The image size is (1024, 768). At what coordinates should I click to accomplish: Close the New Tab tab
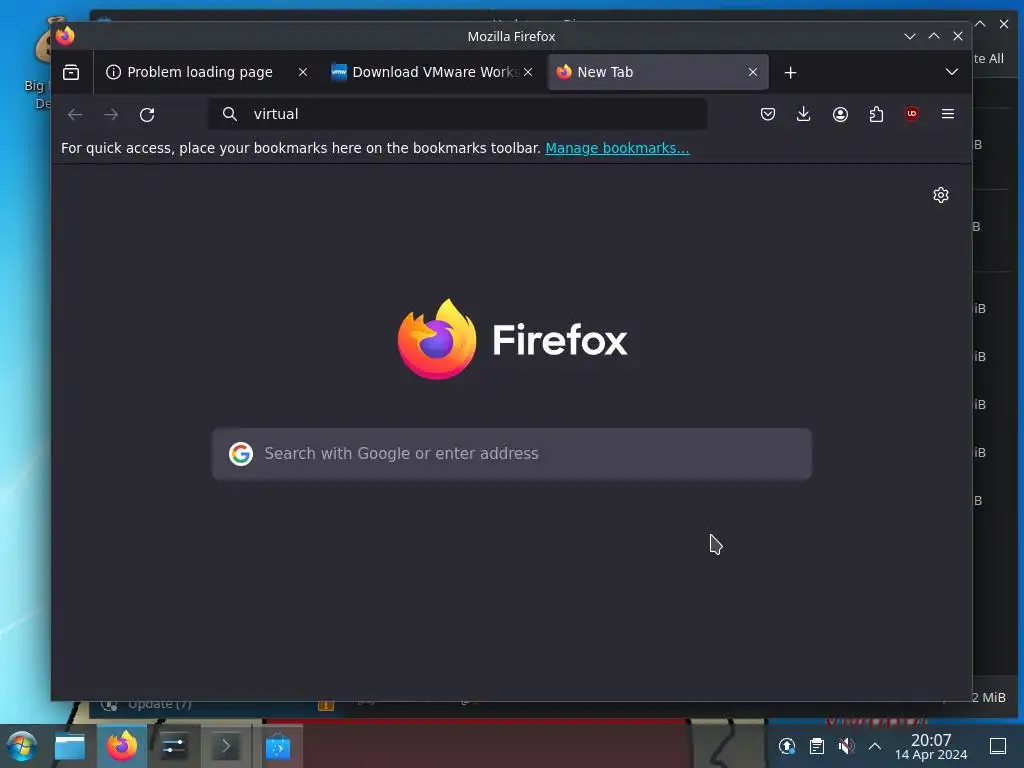[752, 72]
